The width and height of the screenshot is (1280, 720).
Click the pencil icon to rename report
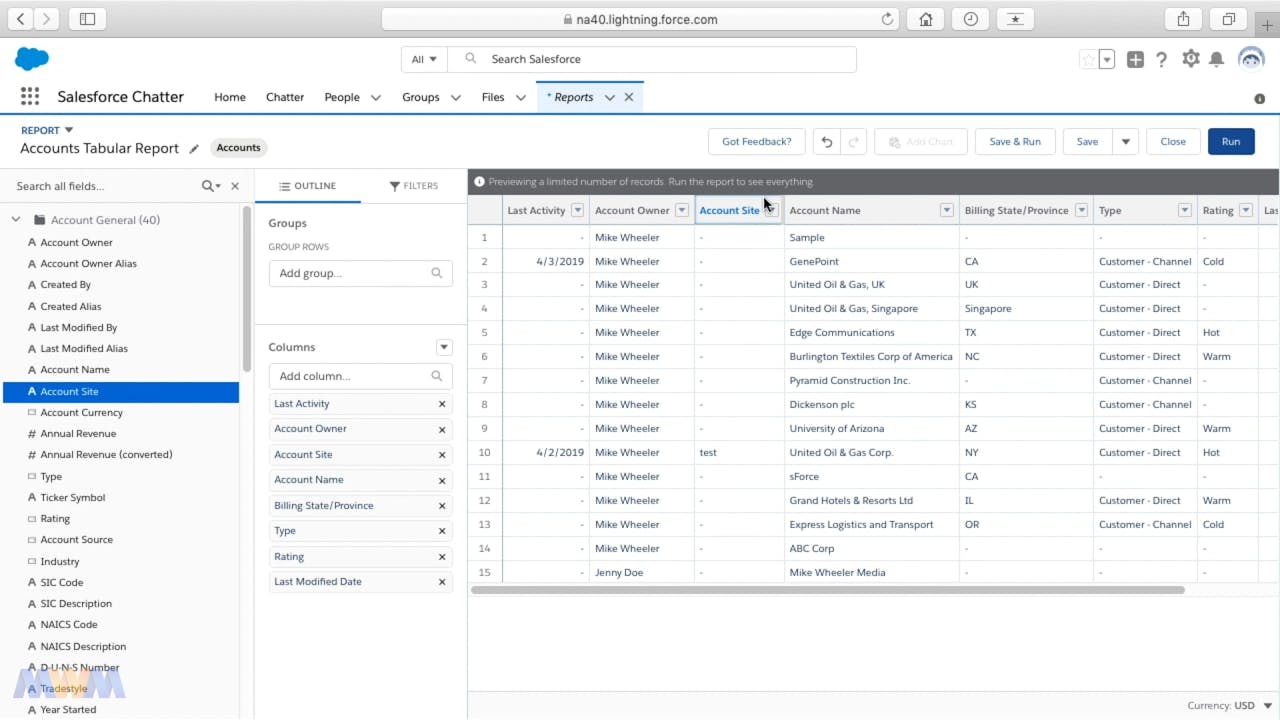point(194,149)
